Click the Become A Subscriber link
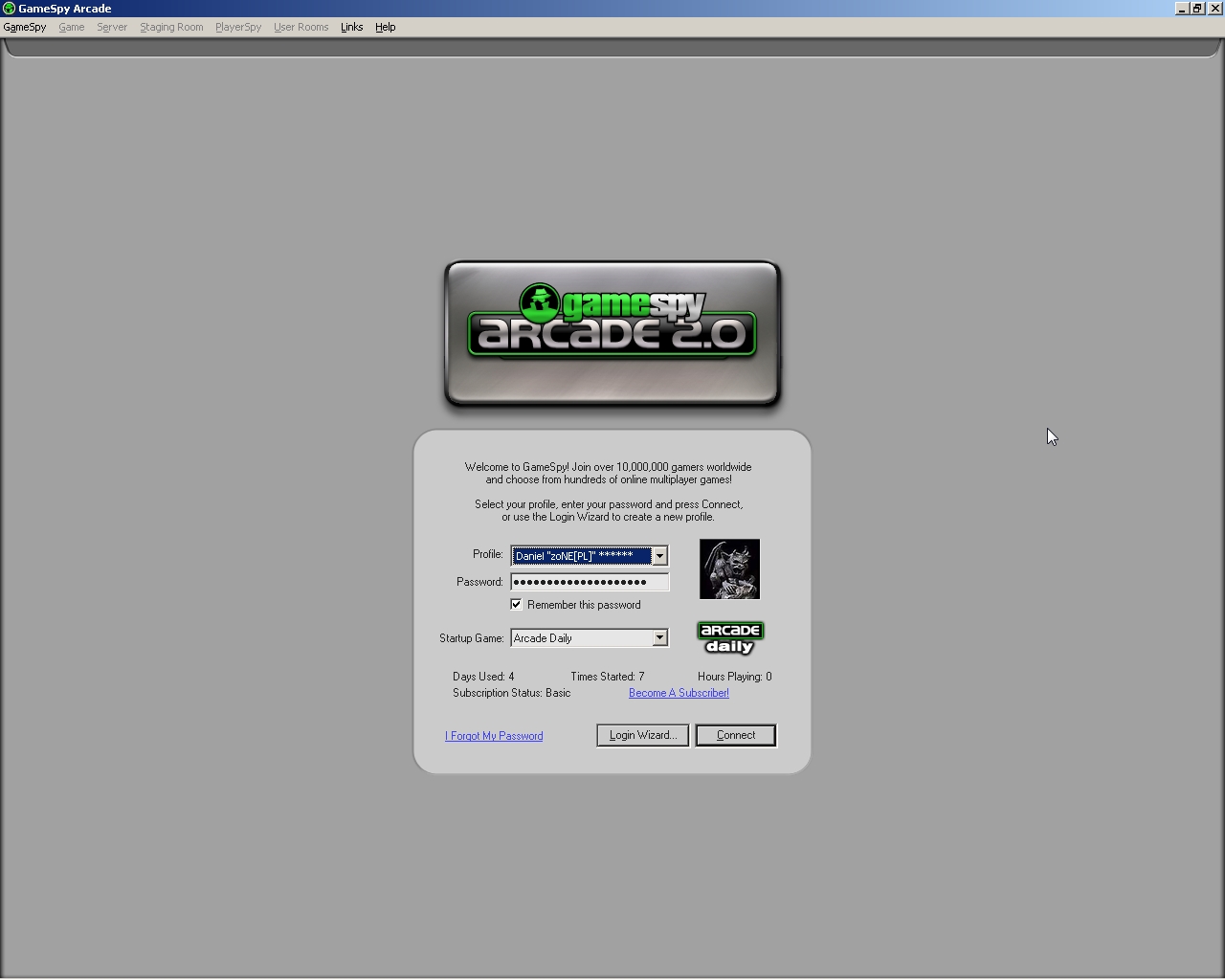Viewport: 1225px width, 980px height. [679, 693]
